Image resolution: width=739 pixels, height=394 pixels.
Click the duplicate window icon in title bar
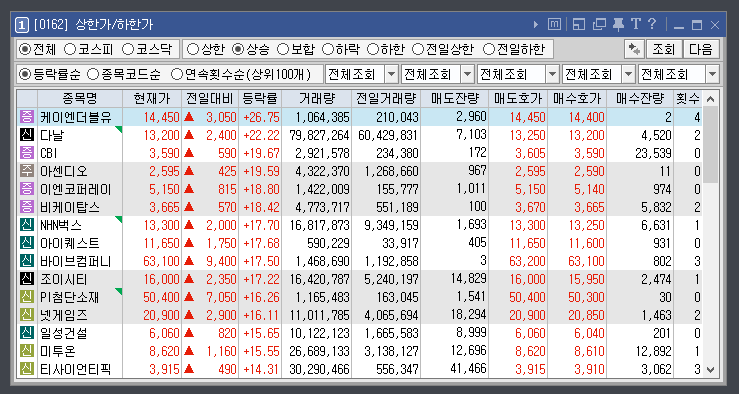click(599, 25)
